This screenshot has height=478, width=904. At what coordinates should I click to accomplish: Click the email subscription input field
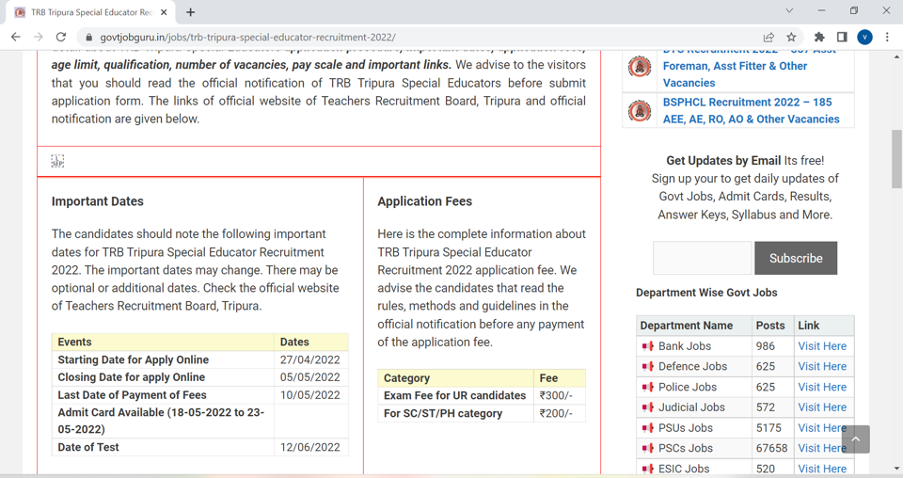702,258
